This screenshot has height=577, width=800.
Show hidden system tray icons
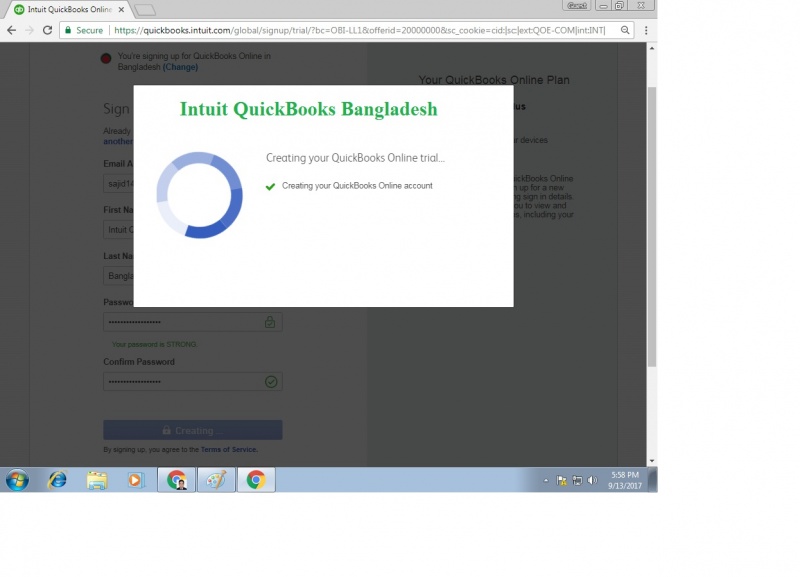click(x=546, y=480)
